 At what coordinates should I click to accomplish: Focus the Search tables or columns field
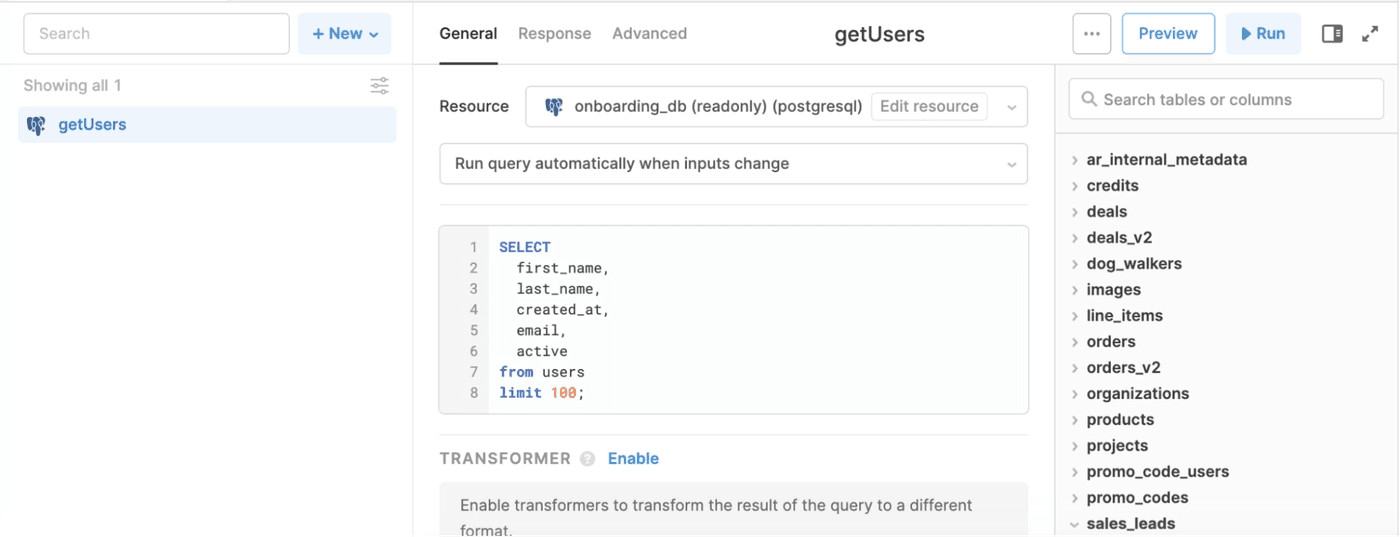1235,100
